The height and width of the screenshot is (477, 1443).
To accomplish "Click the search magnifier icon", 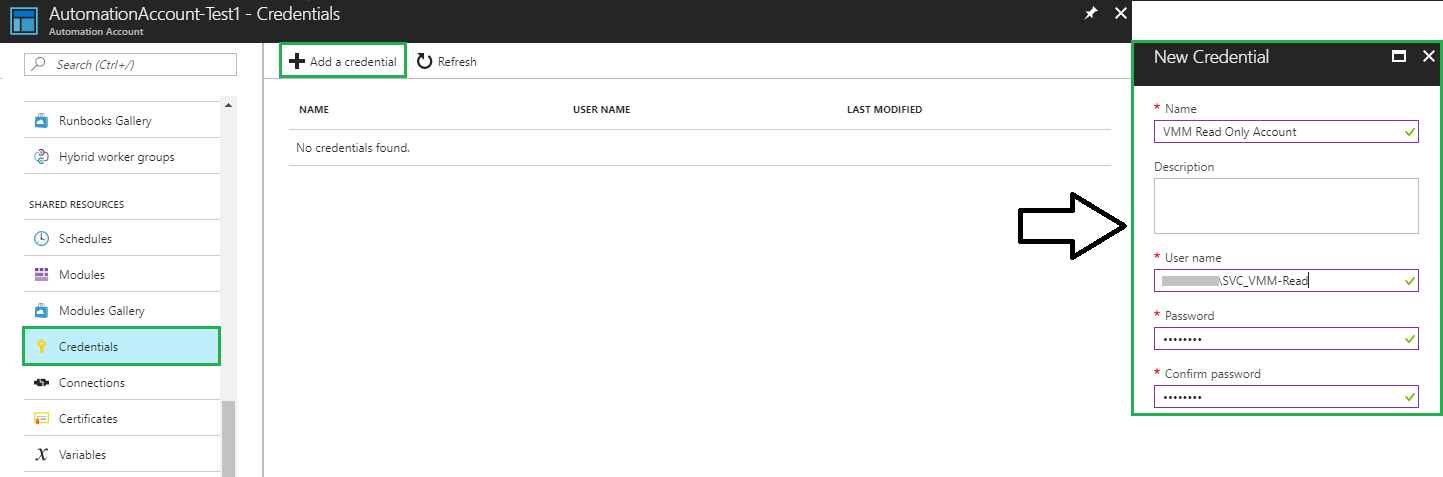I will (40, 64).
